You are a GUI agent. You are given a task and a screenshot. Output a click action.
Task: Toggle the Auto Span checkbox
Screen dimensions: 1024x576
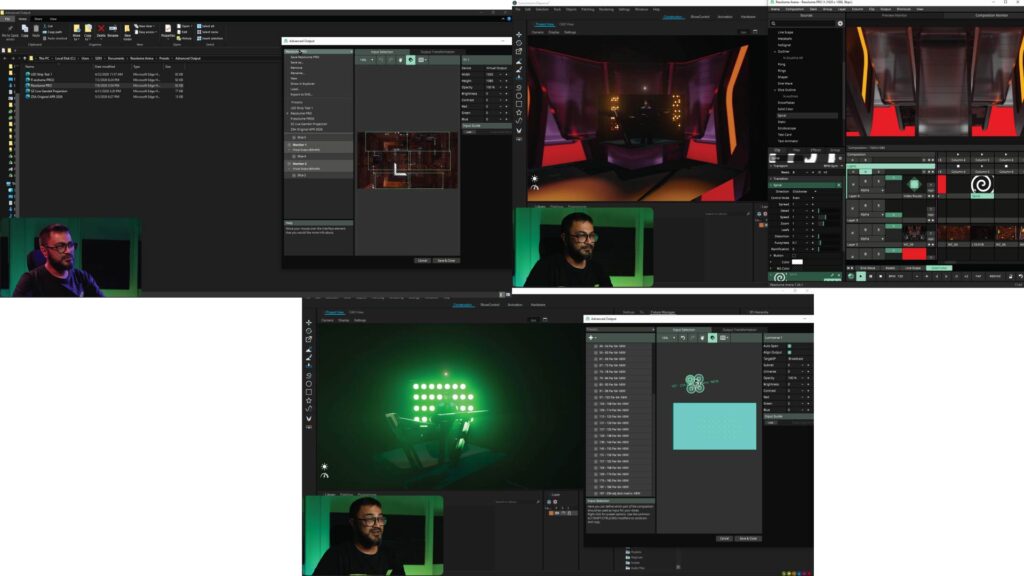pos(790,346)
